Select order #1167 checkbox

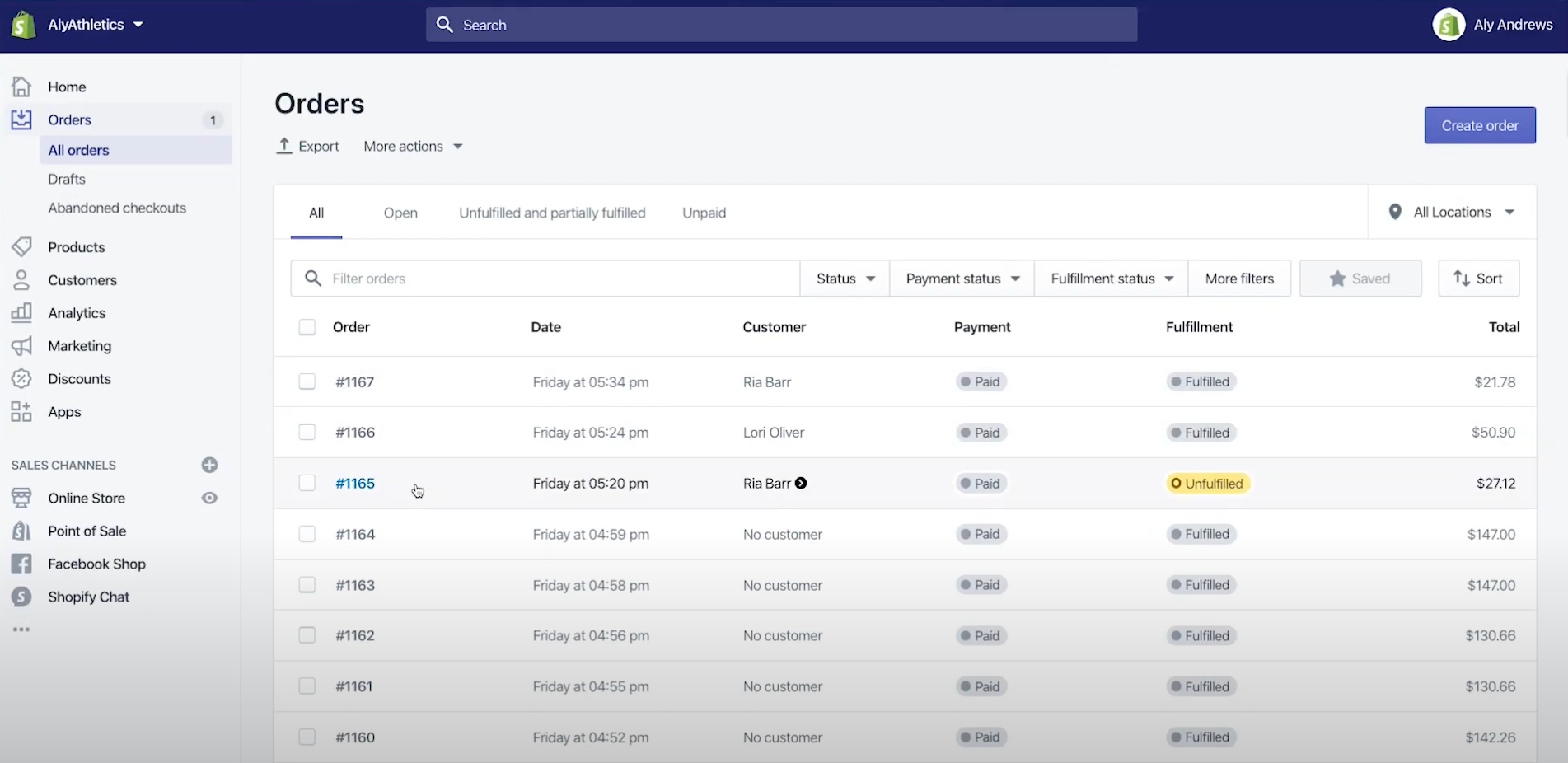pyautogui.click(x=307, y=381)
